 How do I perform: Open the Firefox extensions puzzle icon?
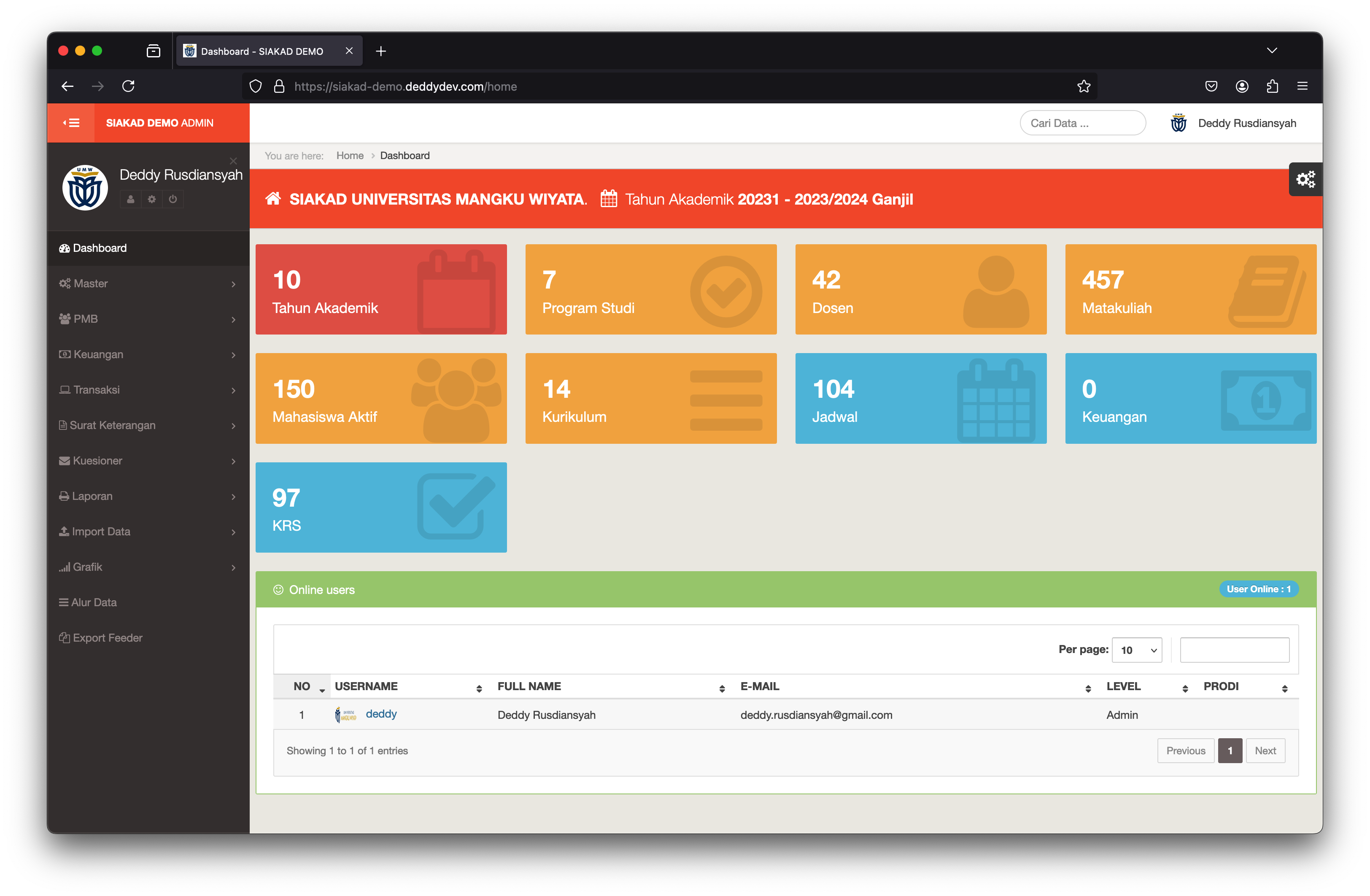point(1272,86)
